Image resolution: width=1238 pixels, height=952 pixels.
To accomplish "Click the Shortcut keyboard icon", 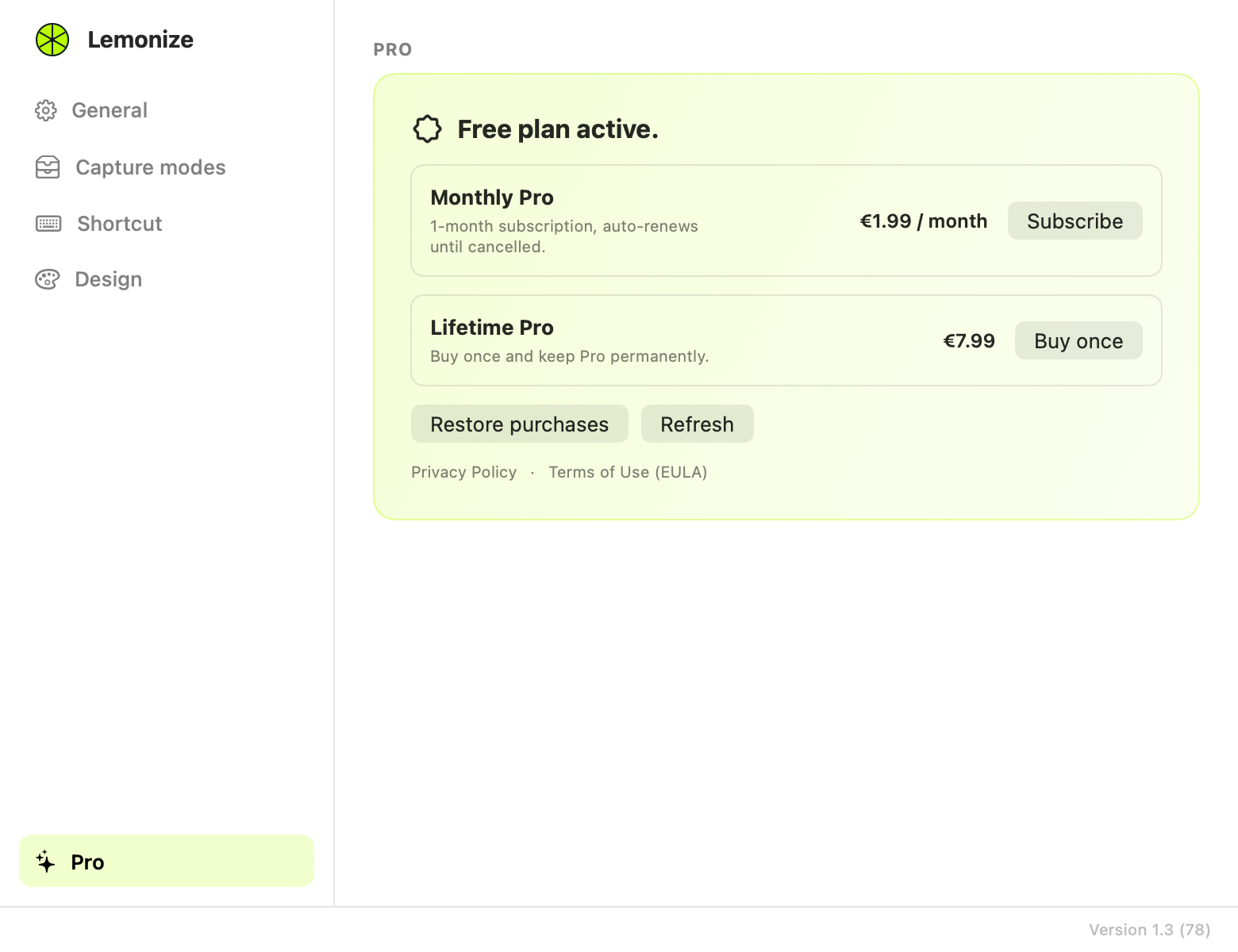I will [x=48, y=224].
